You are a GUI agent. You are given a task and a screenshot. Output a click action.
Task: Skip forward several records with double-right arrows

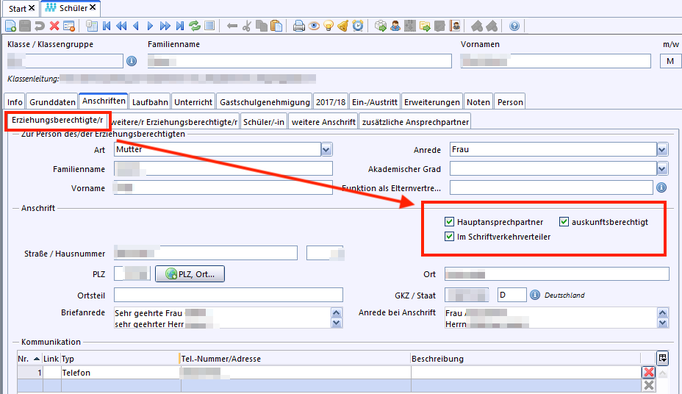point(165,26)
